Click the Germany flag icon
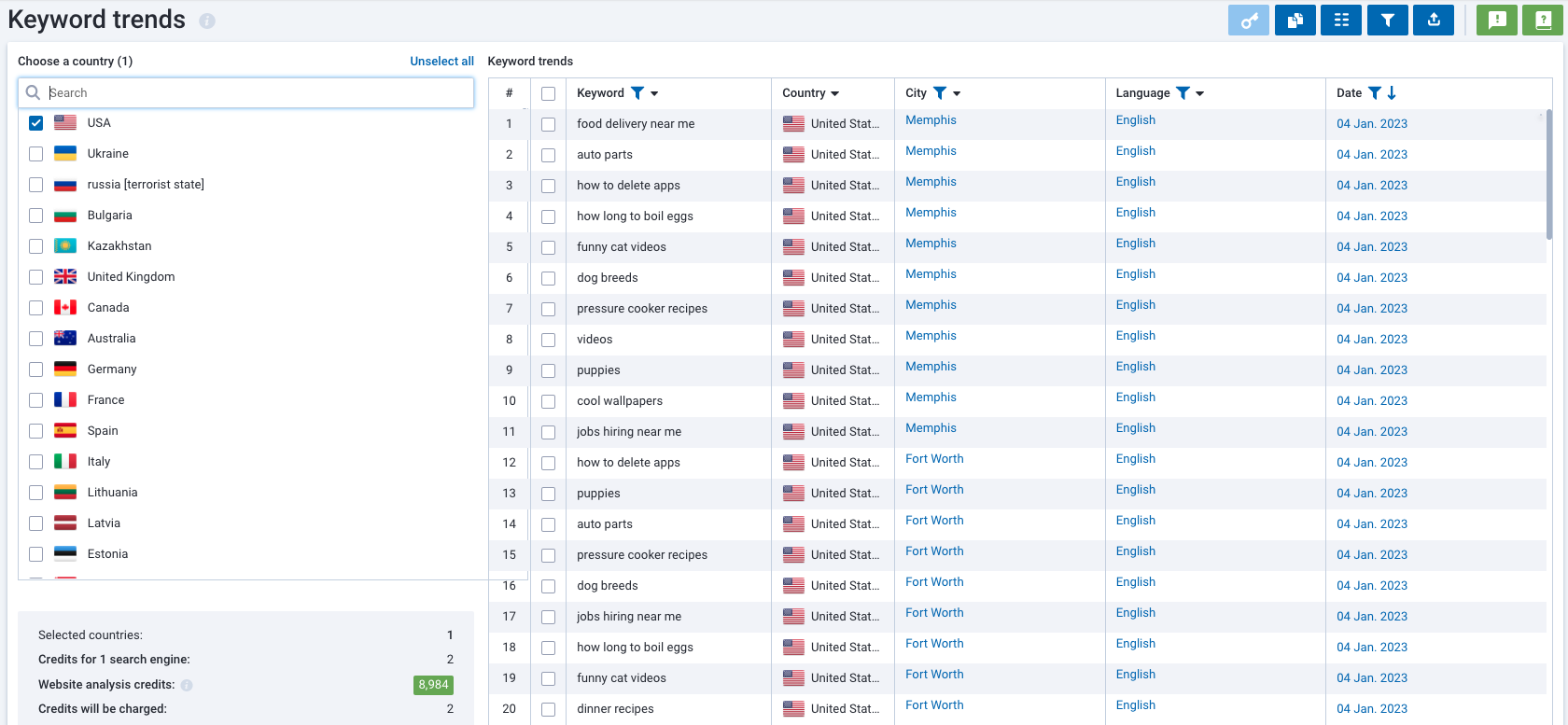This screenshot has width=1568, height=725. pos(65,369)
